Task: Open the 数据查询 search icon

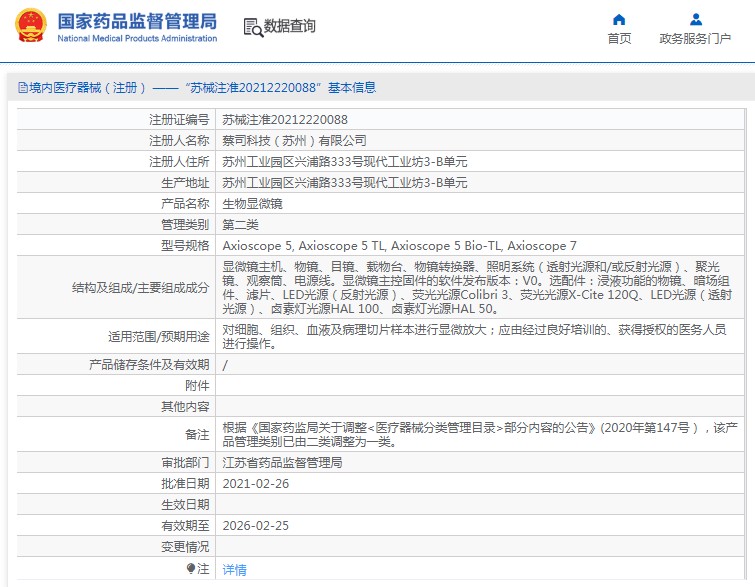Action: [x=253, y=27]
